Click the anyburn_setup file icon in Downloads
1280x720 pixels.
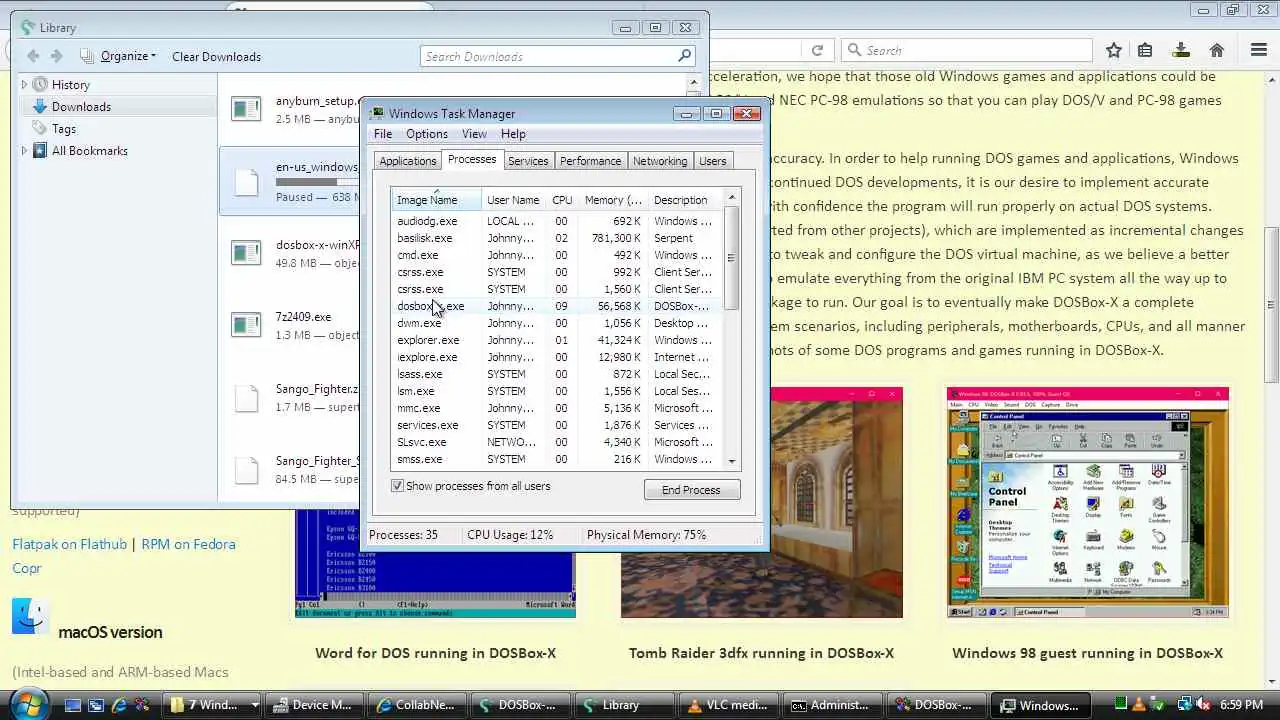tap(246, 108)
